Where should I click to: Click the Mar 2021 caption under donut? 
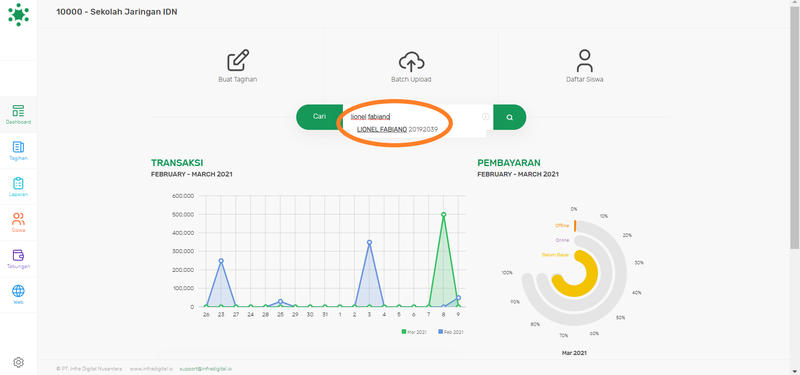574,353
